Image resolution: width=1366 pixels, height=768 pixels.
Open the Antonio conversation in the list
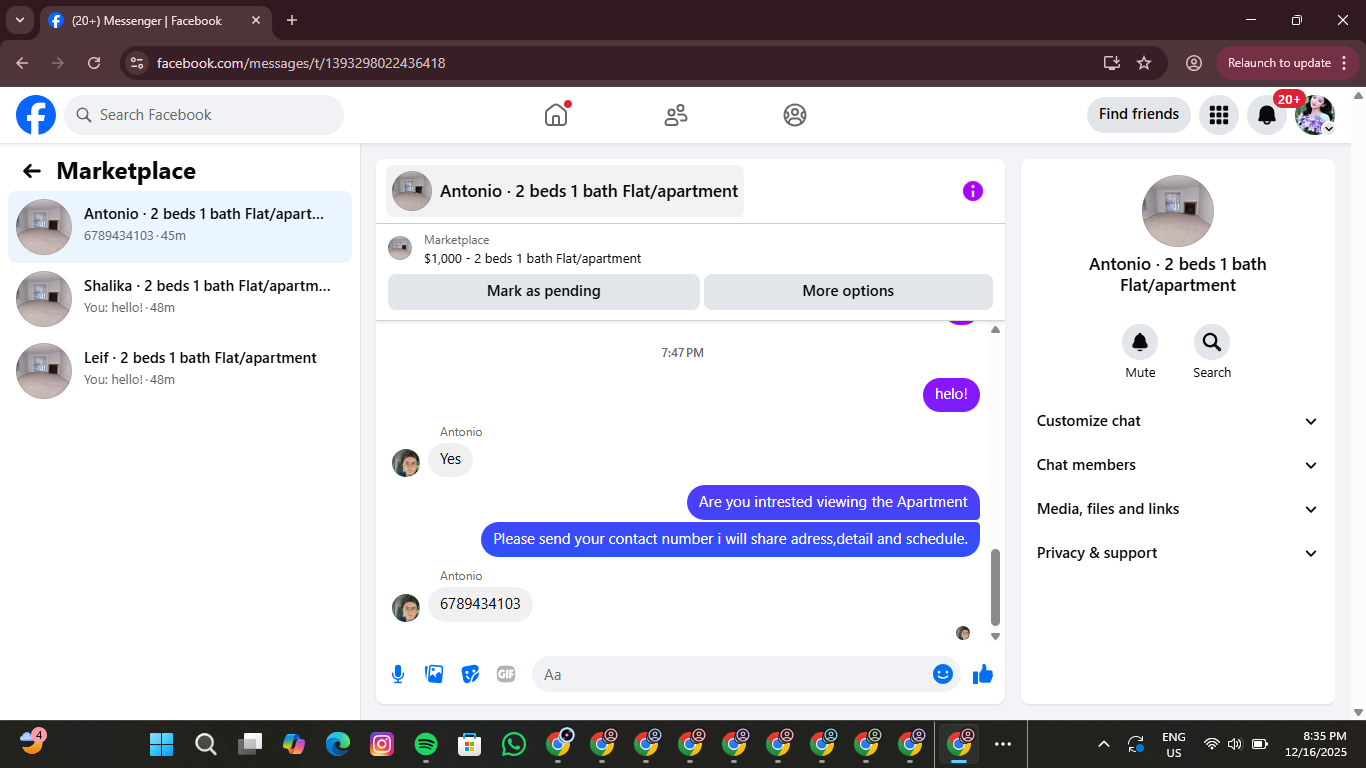[x=180, y=227]
